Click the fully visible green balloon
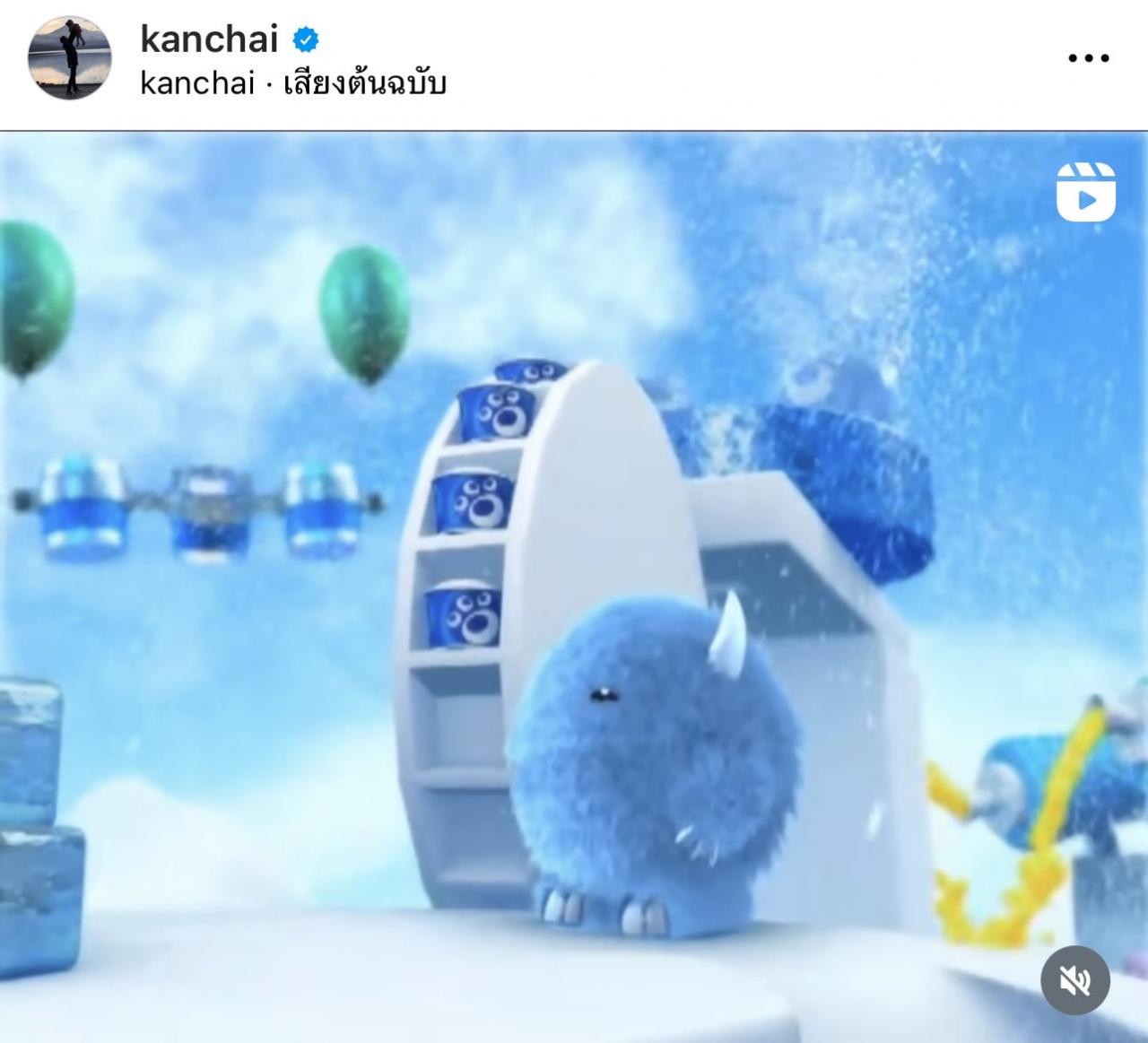The width and height of the screenshot is (1148, 1043). click(x=364, y=313)
